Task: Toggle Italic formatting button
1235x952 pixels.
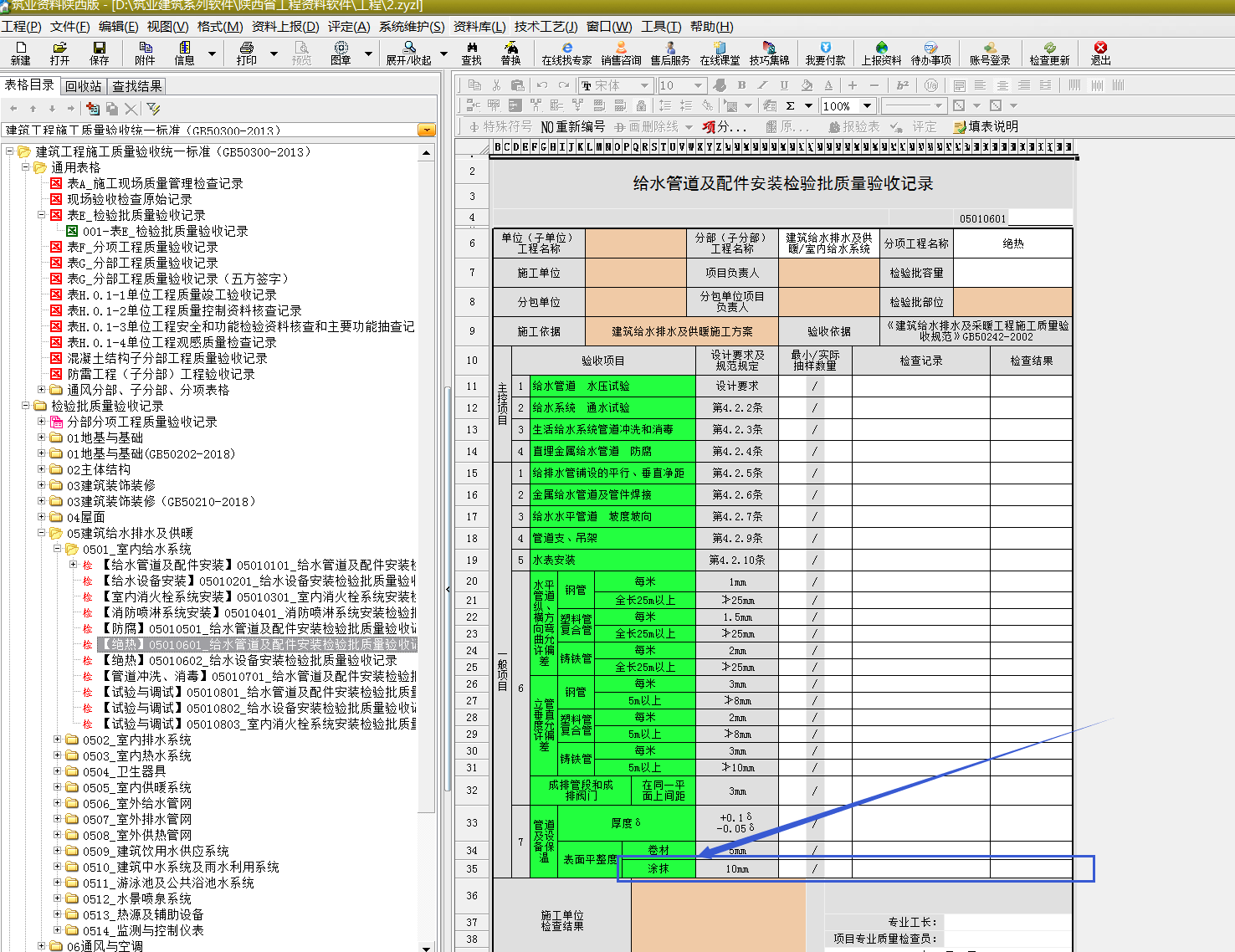Action: click(762, 85)
